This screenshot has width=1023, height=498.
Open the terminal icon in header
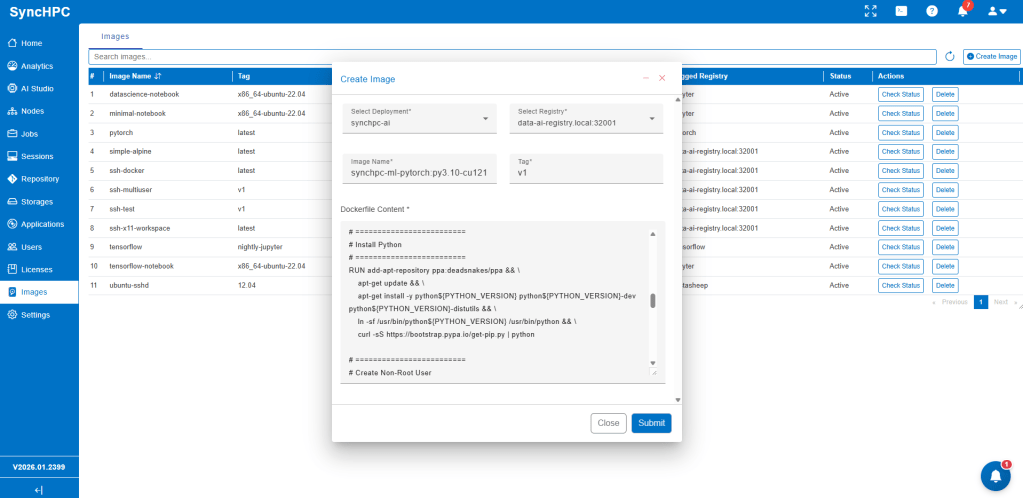click(901, 11)
